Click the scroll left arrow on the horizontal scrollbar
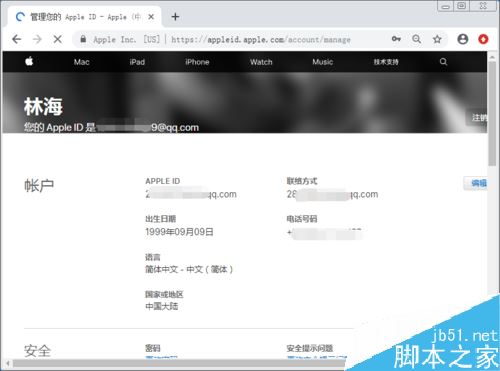The height and width of the screenshot is (371, 500). pyautogui.click(x=7, y=363)
